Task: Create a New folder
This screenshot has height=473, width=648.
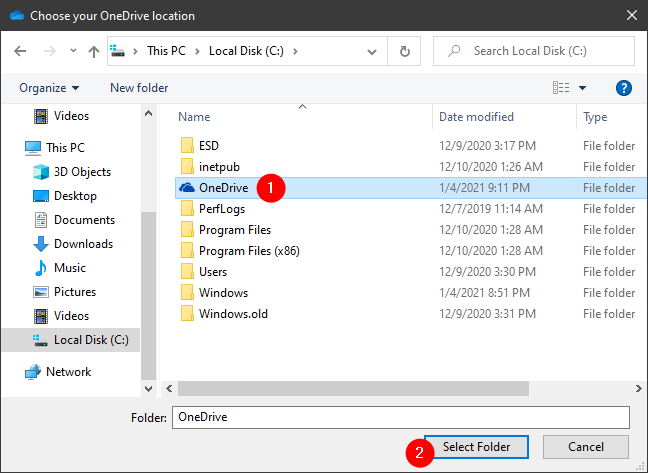Action: click(x=139, y=88)
